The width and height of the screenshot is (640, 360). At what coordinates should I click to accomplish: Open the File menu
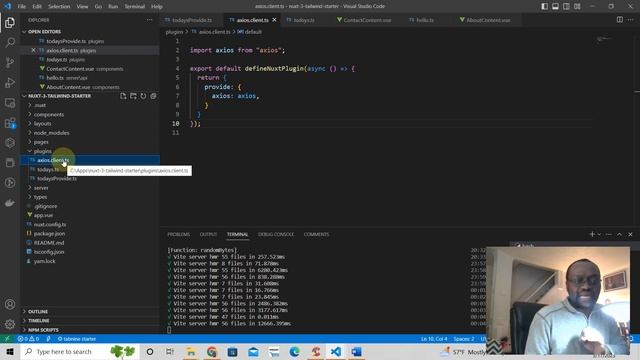click(x=22, y=6)
